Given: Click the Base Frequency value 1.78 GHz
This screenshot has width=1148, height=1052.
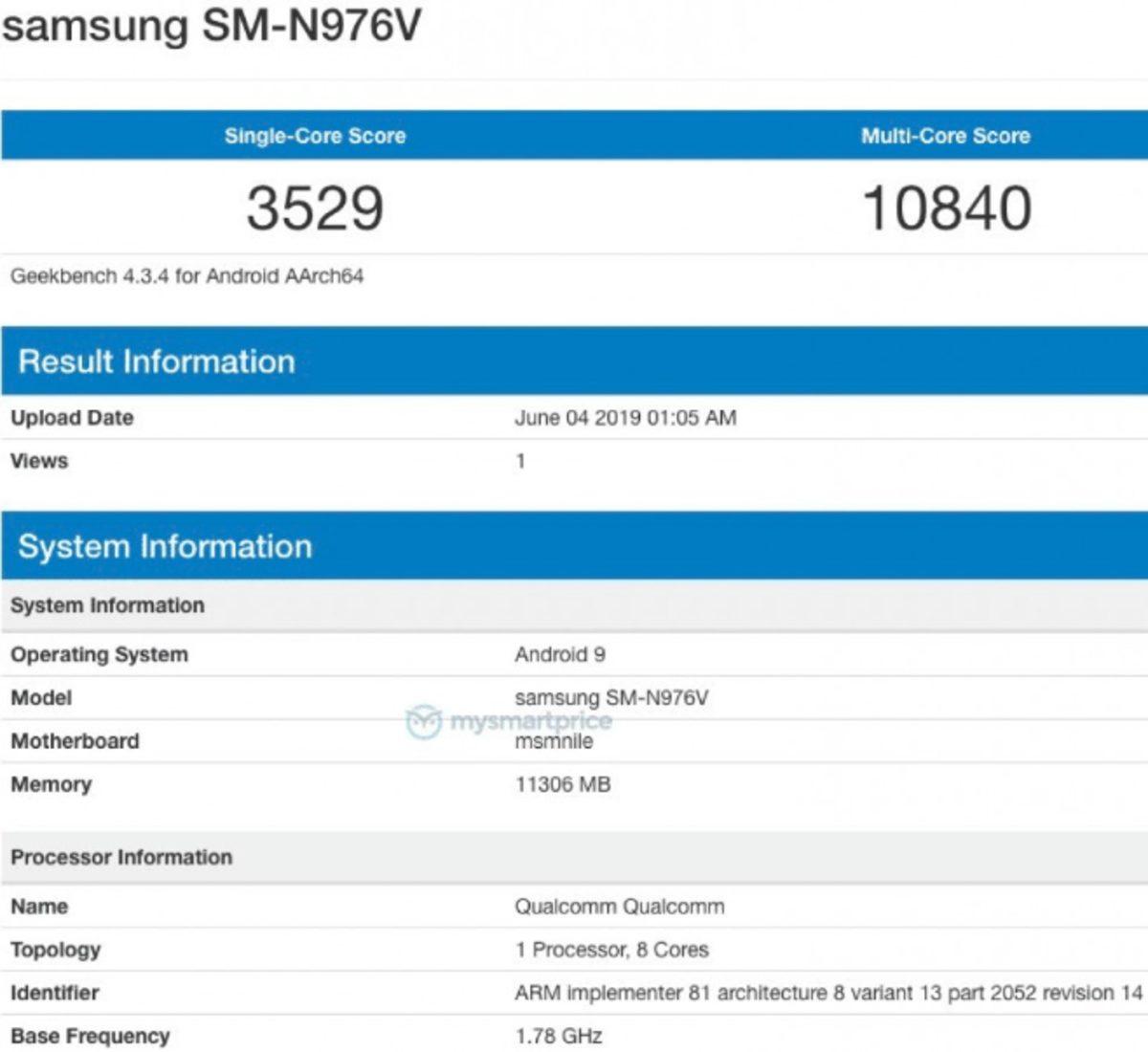Looking at the screenshot, I should (553, 1035).
